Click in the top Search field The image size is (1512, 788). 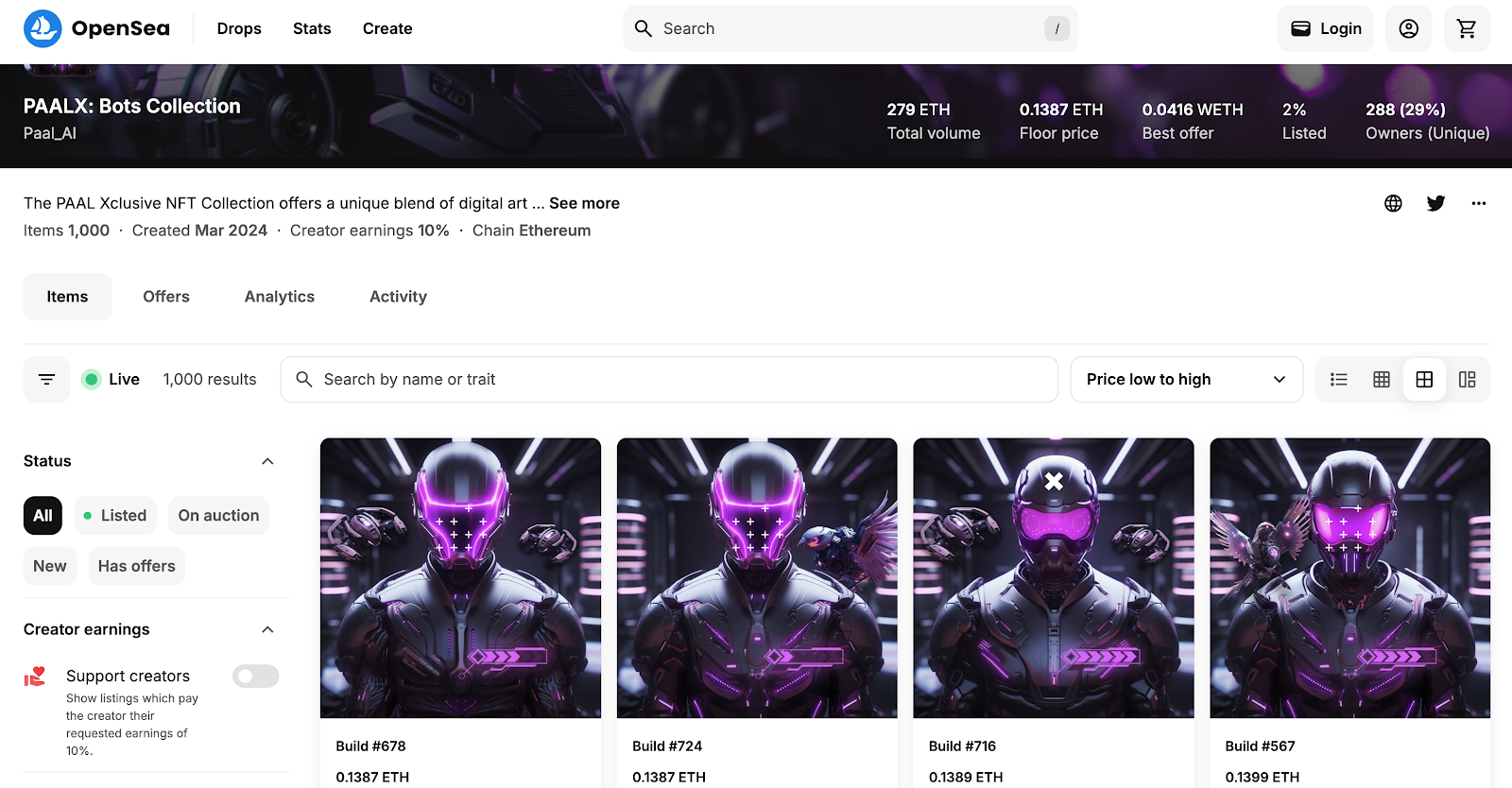850,28
